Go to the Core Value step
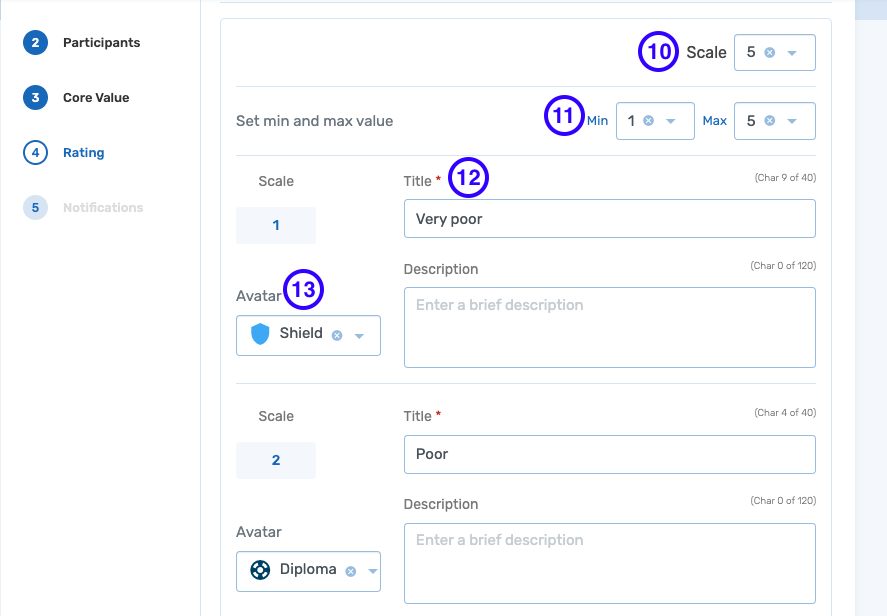The height and width of the screenshot is (616, 887). click(x=96, y=97)
